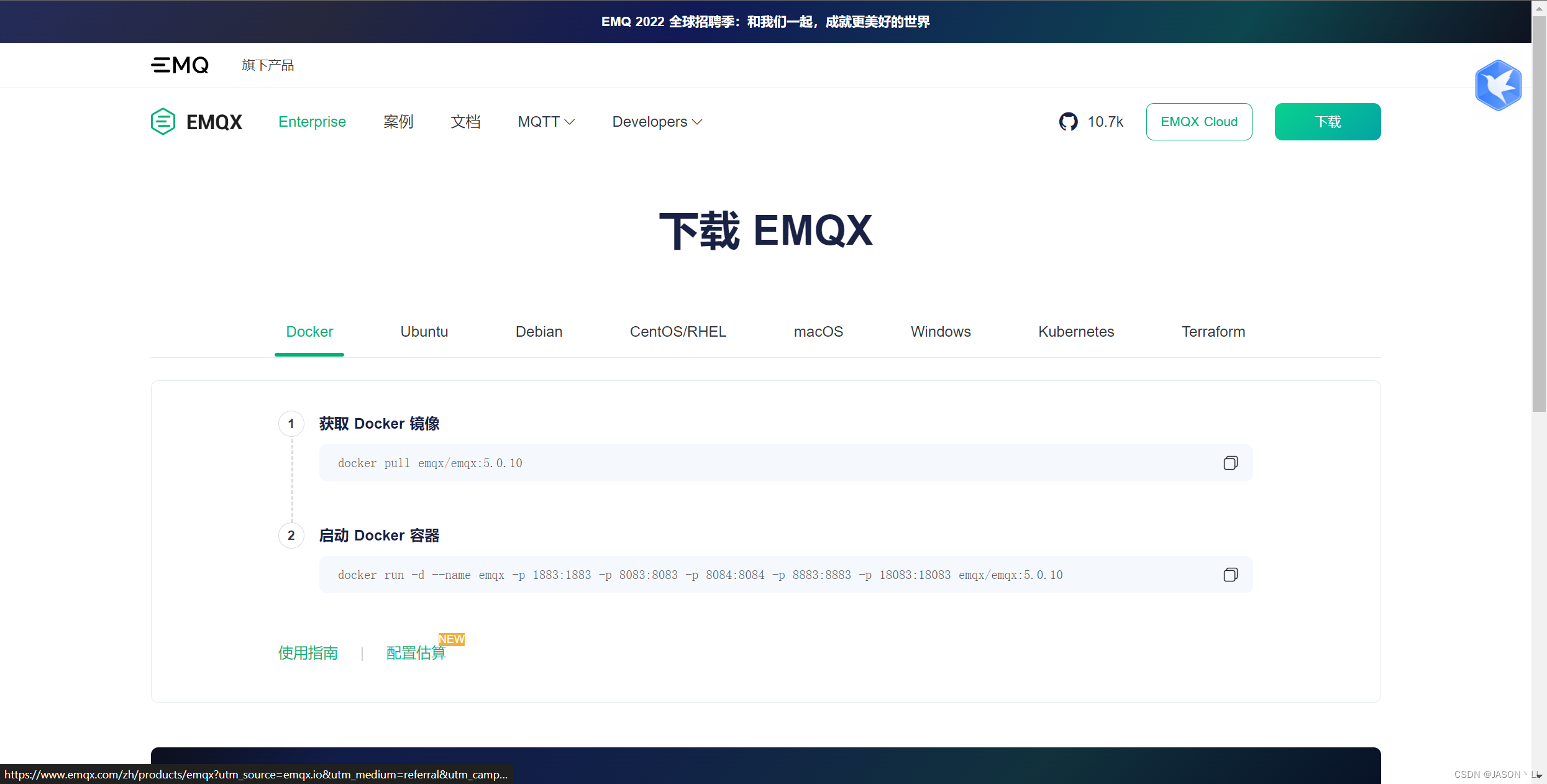The image size is (1547, 784).
Task: Click the EMQ logo in the top bar
Action: click(180, 65)
